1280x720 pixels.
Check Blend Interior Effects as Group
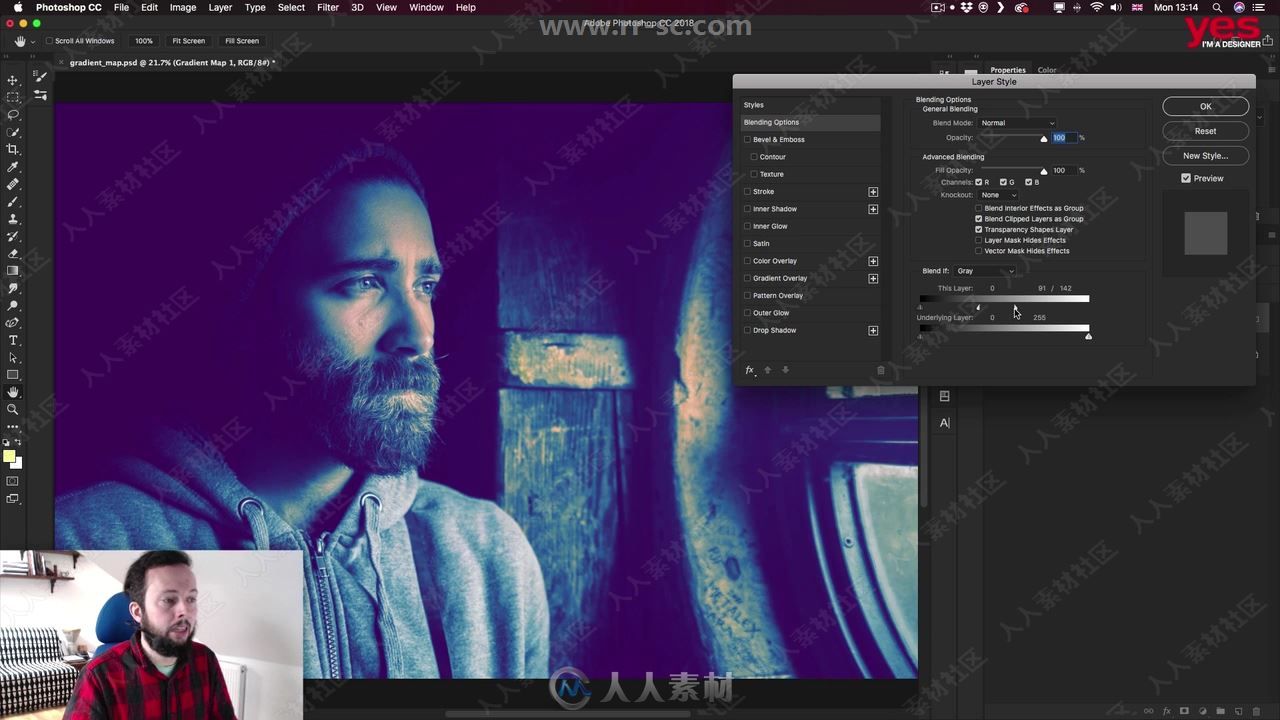(x=978, y=208)
